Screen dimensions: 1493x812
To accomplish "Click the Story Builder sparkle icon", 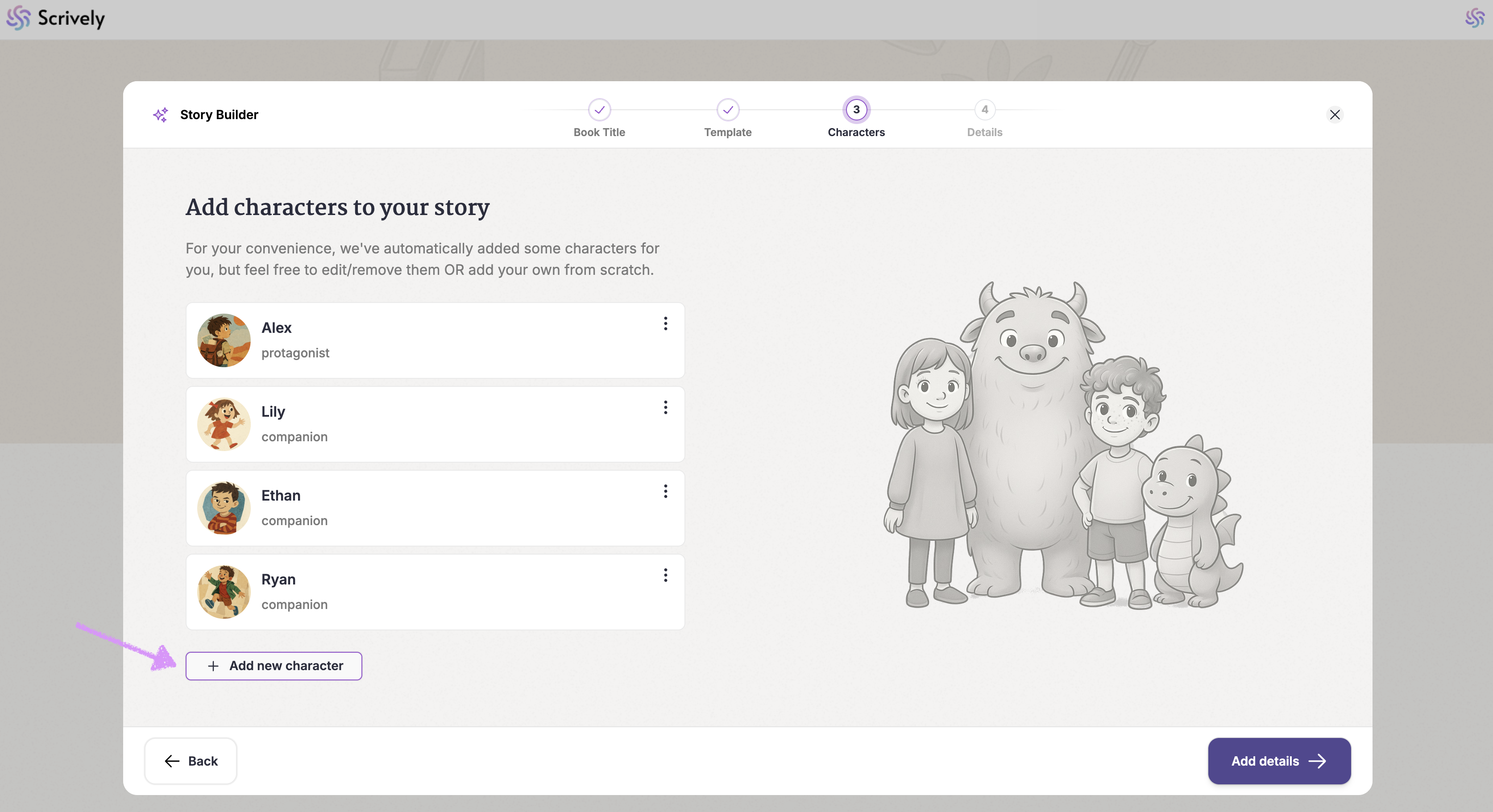I will (161, 115).
